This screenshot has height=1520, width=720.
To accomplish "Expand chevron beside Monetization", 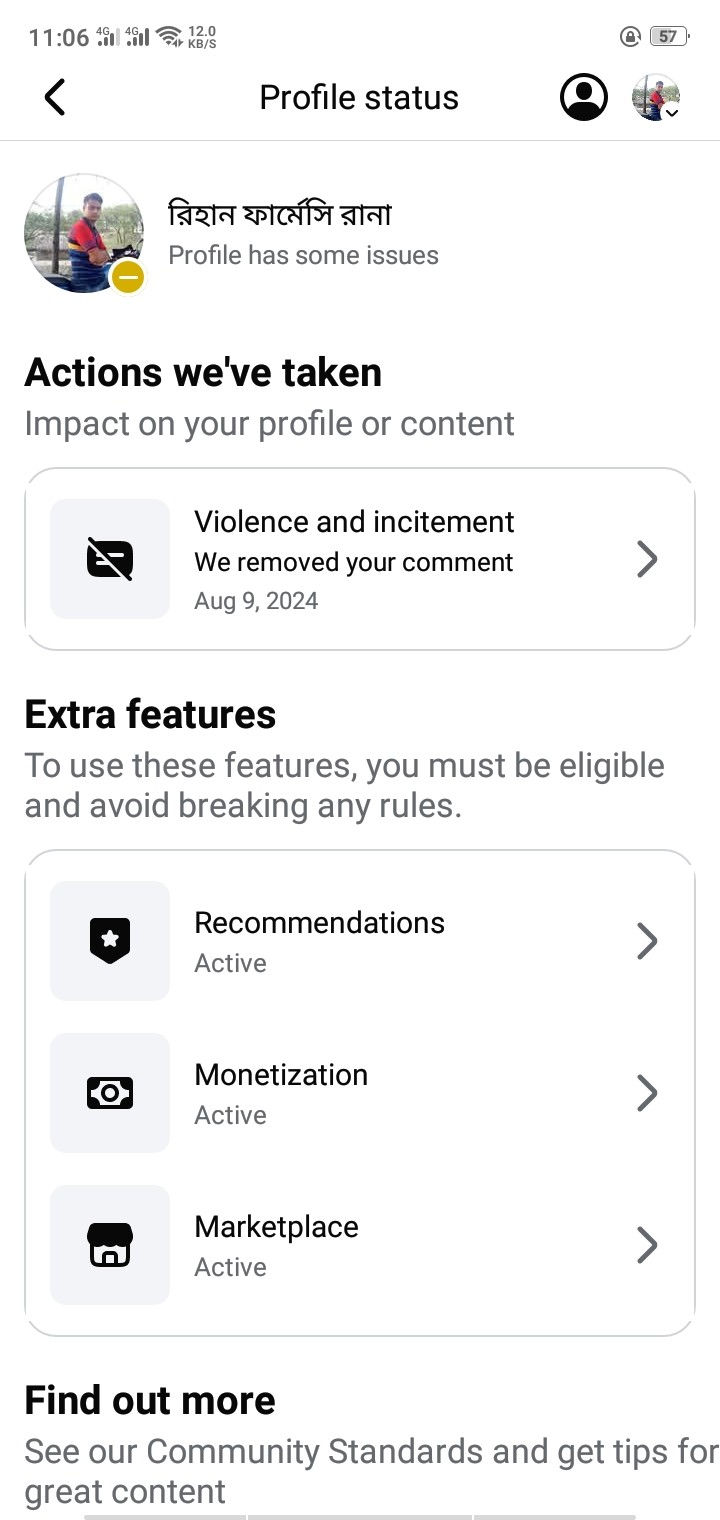I will [x=647, y=1093].
